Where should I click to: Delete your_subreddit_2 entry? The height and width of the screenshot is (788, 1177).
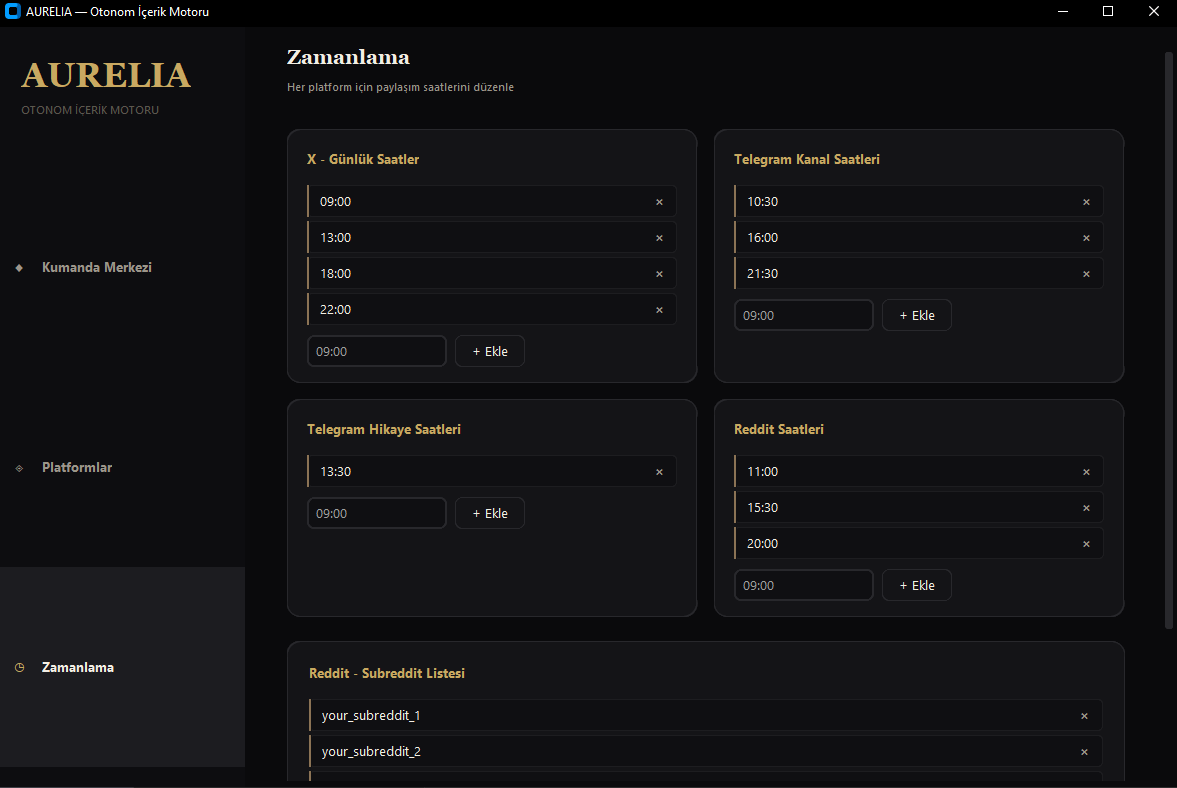[1084, 752]
